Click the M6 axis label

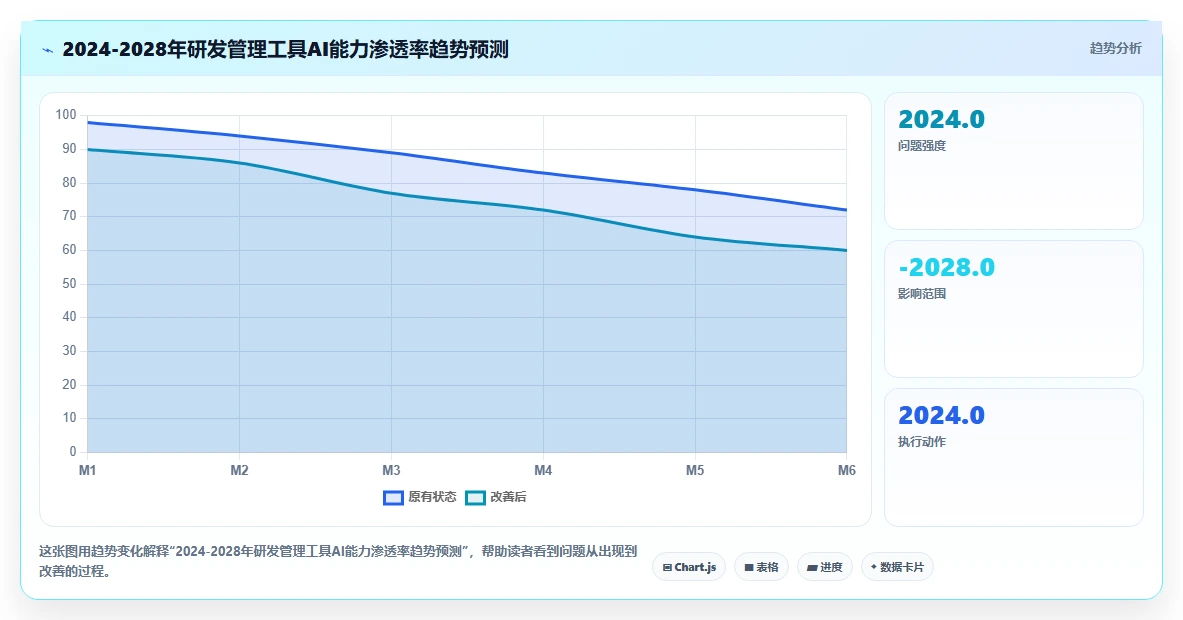point(847,471)
